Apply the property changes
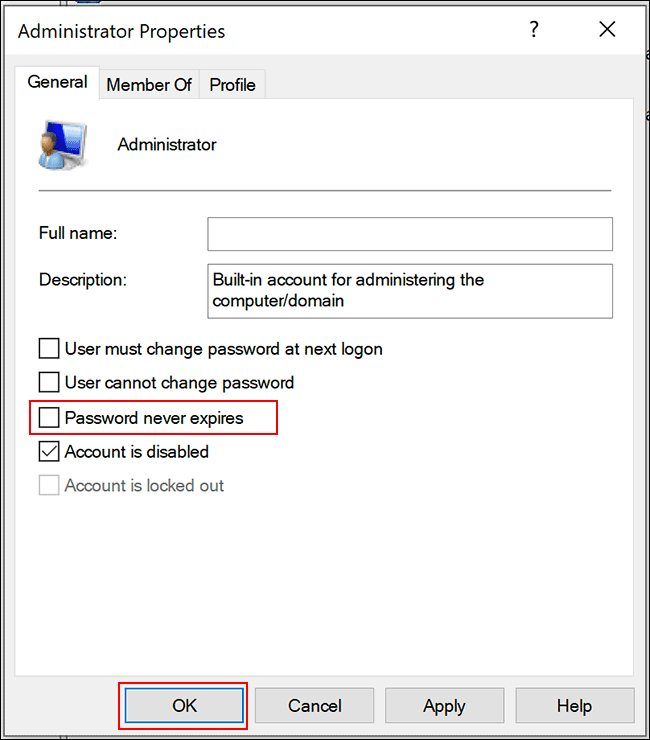This screenshot has width=650, height=740. (444, 705)
